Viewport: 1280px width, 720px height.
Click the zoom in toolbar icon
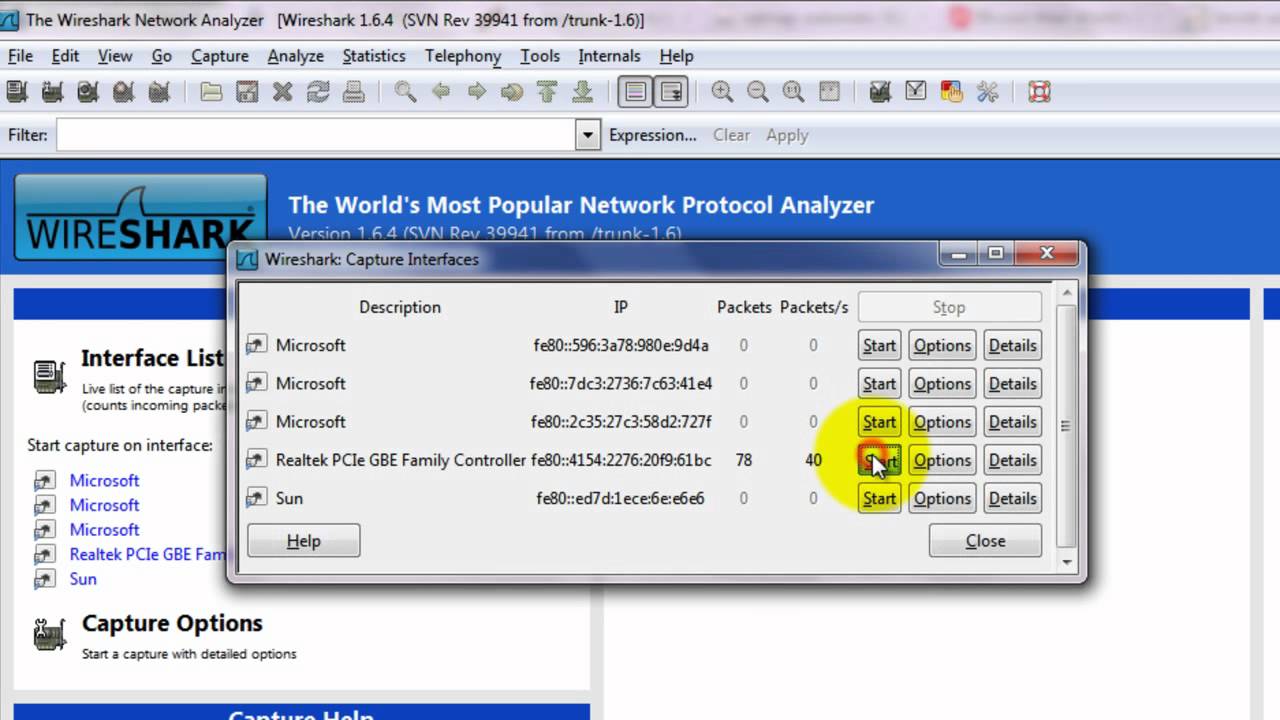click(722, 92)
